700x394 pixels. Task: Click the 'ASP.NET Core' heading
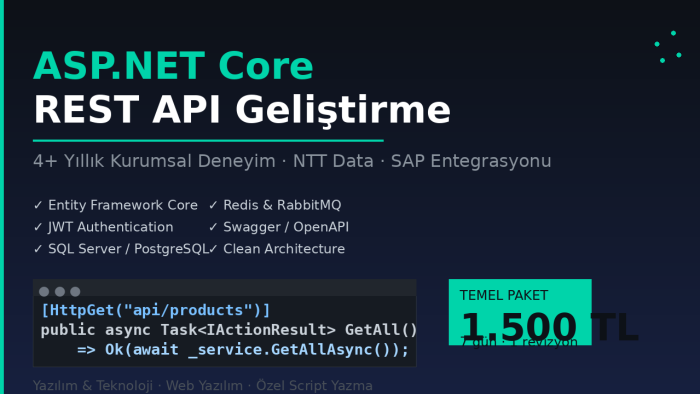coord(173,66)
